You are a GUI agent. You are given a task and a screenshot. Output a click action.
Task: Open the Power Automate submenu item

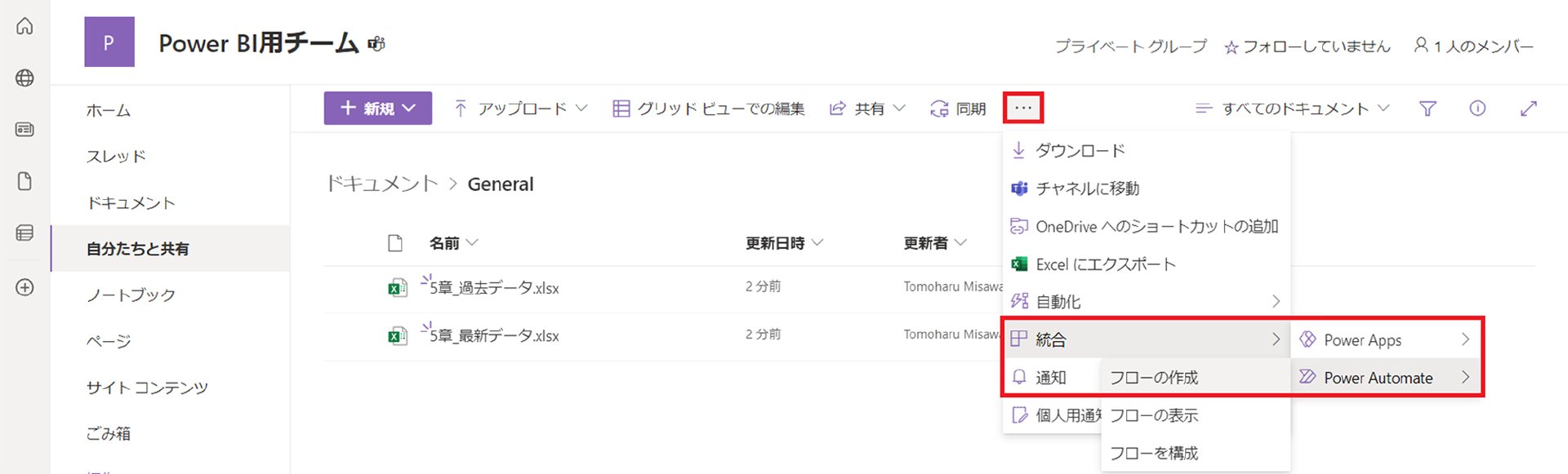tap(1386, 378)
